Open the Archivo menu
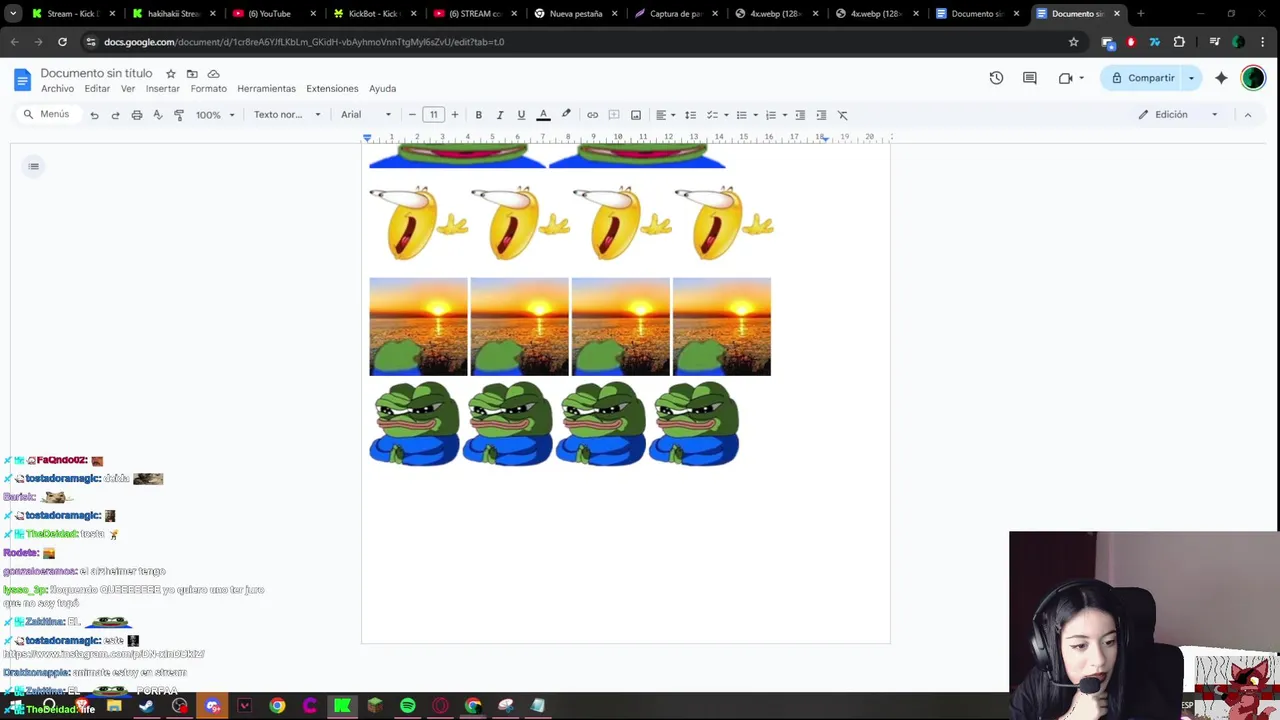The image size is (1280, 720). [x=57, y=89]
